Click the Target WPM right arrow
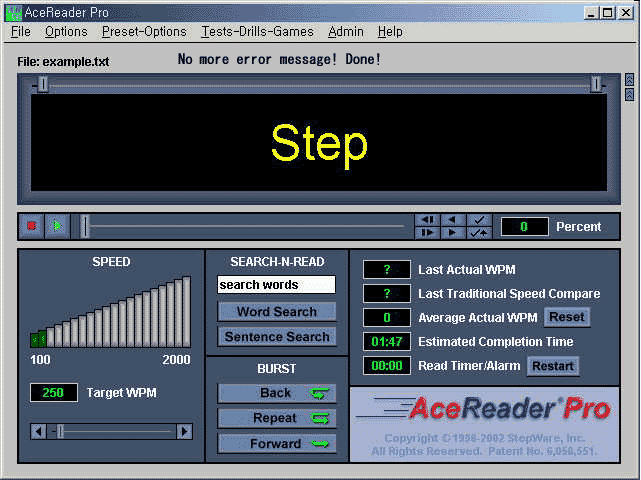641x480 pixels. coord(184,431)
